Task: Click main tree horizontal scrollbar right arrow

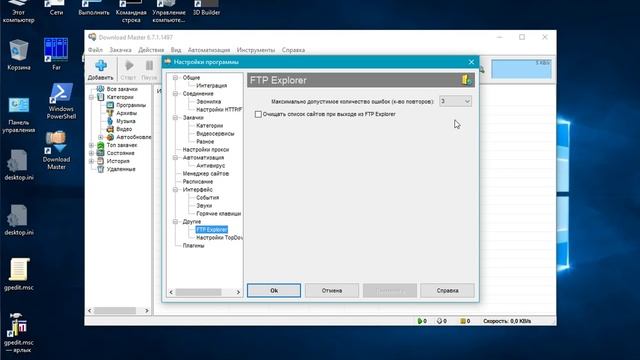Action: 147,311
